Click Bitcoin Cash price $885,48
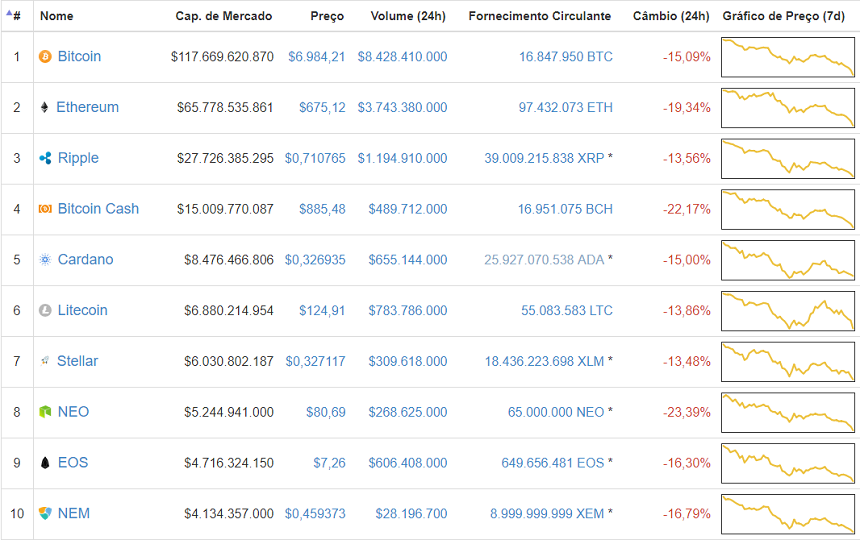The height and width of the screenshot is (540, 860). (x=322, y=209)
